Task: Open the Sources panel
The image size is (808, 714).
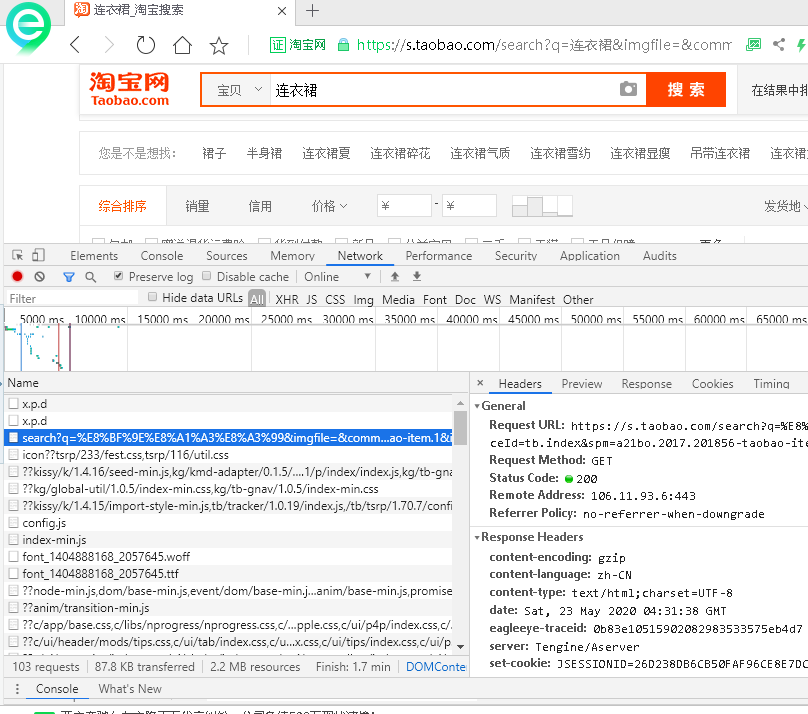Action: (x=227, y=256)
